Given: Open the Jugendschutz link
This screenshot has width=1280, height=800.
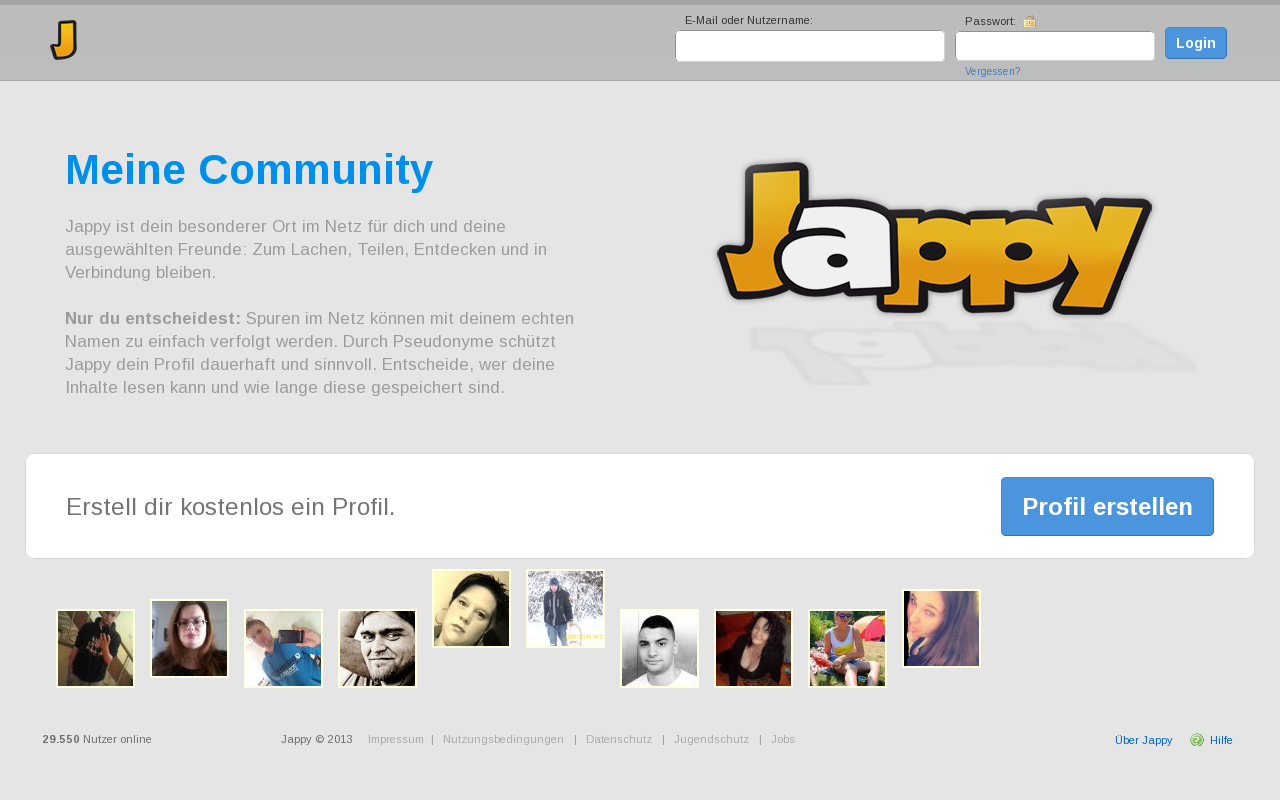Looking at the screenshot, I should pyautogui.click(x=711, y=739).
